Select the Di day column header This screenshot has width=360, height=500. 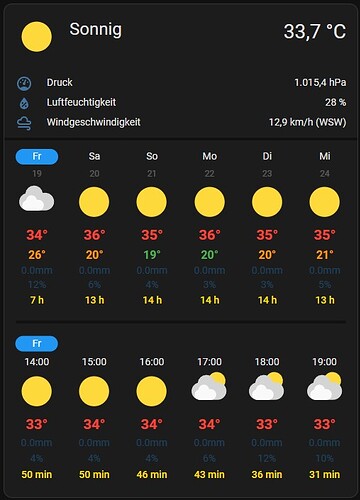tap(267, 156)
